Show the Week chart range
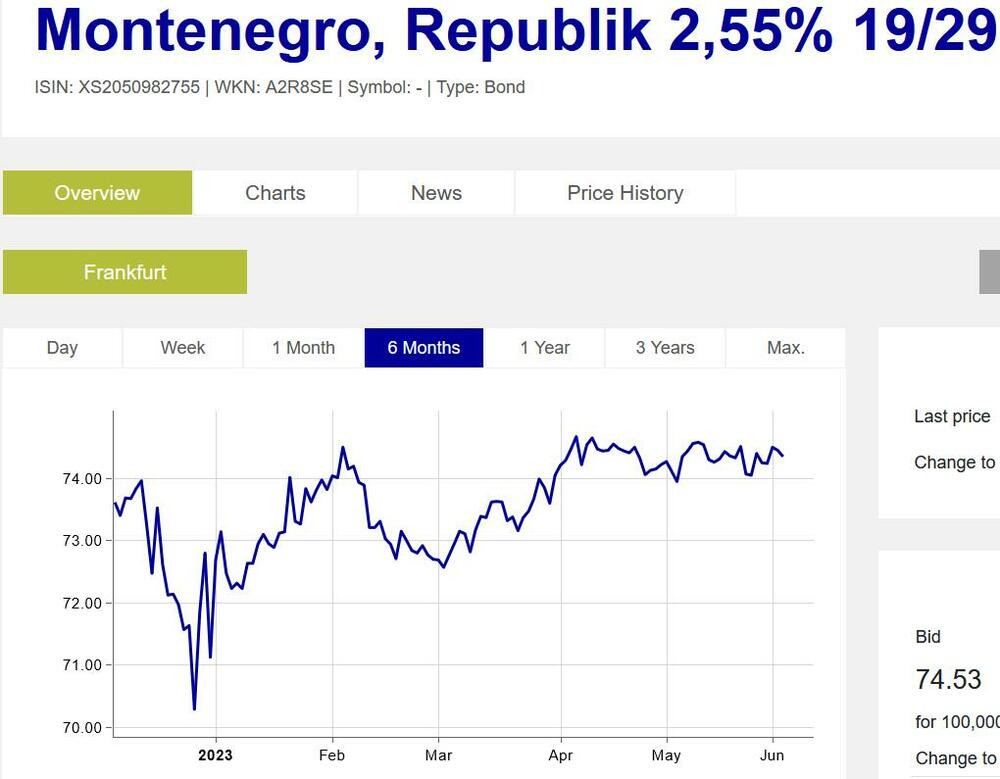This screenshot has height=779, width=1000. tap(183, 348)
